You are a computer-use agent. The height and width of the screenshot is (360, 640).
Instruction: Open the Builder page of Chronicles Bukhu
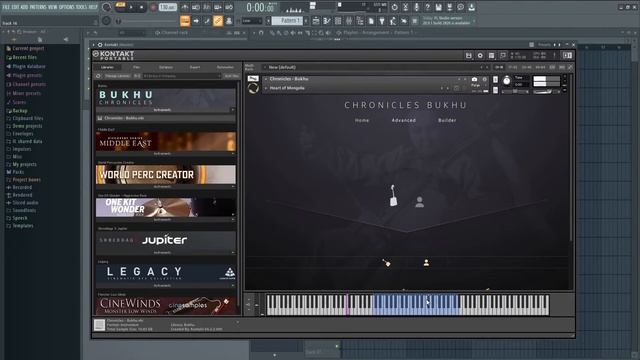click(x=447, y=120)
